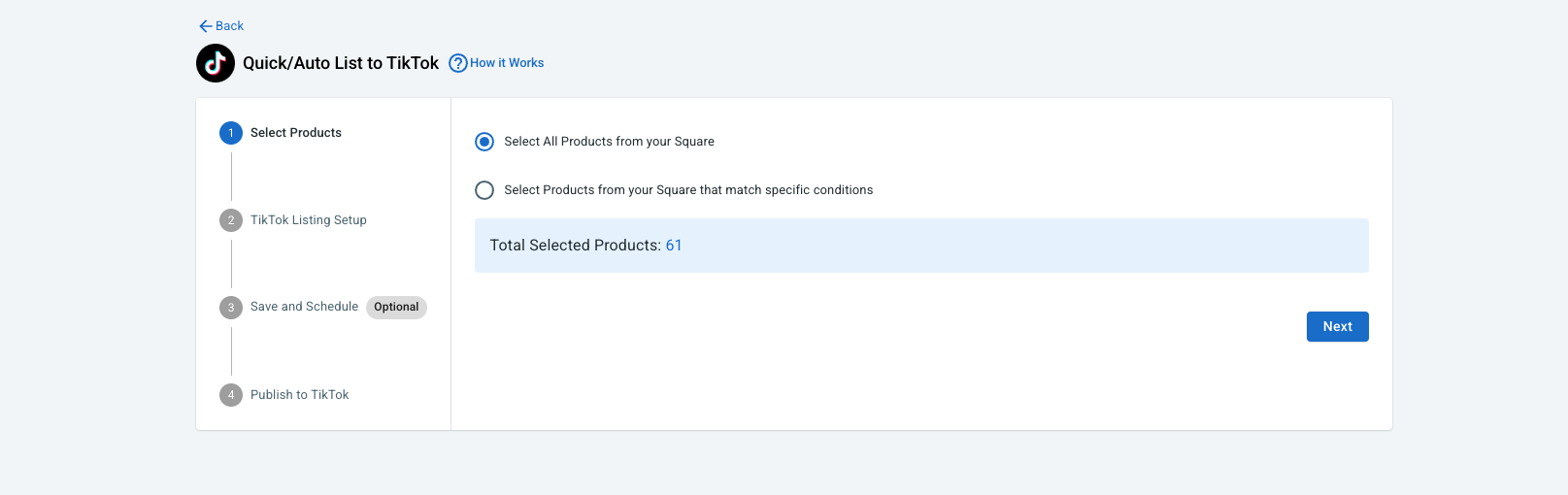Click the Optional badge

396,308
